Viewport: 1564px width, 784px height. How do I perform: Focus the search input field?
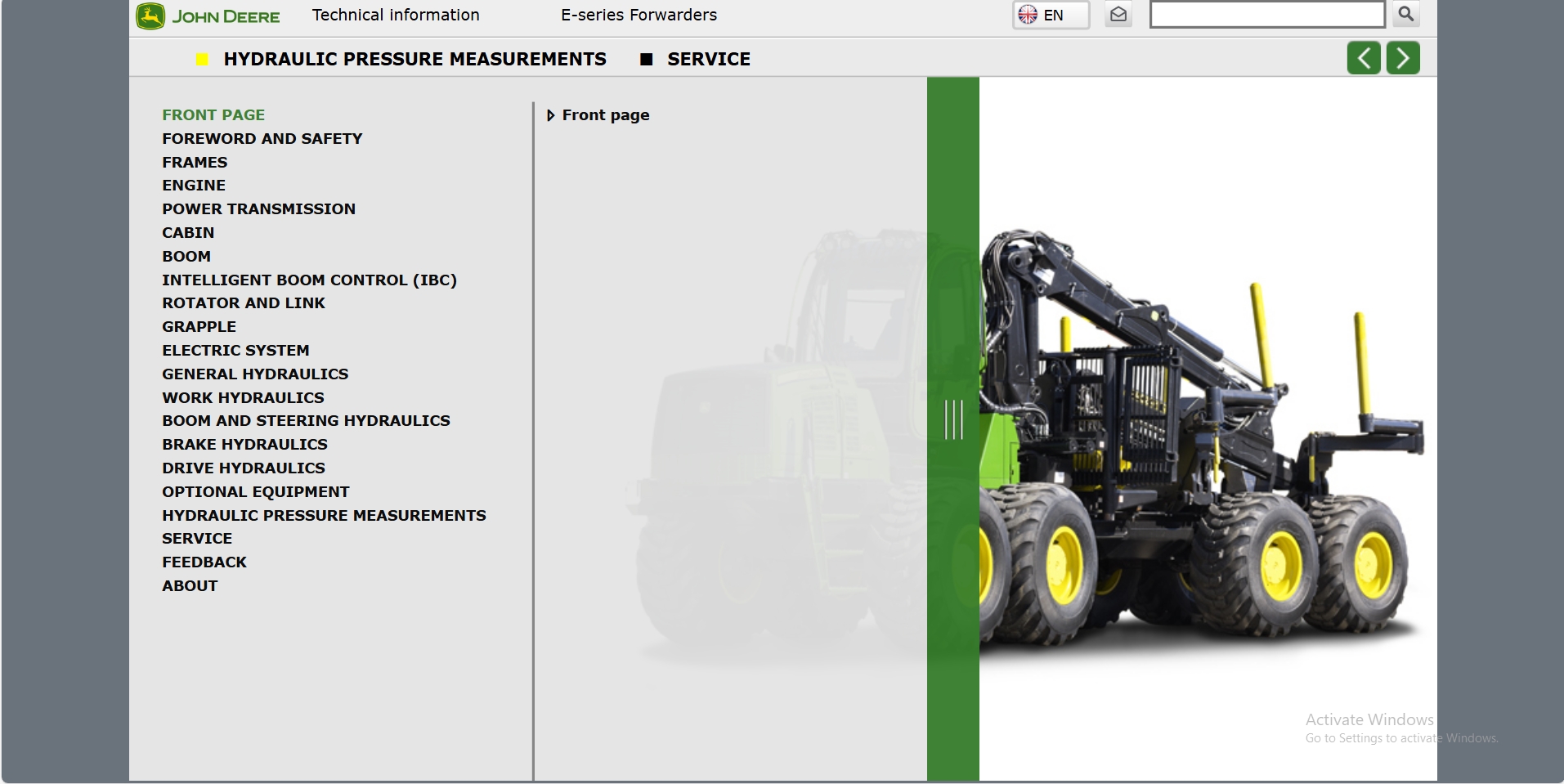(1267, 15)
